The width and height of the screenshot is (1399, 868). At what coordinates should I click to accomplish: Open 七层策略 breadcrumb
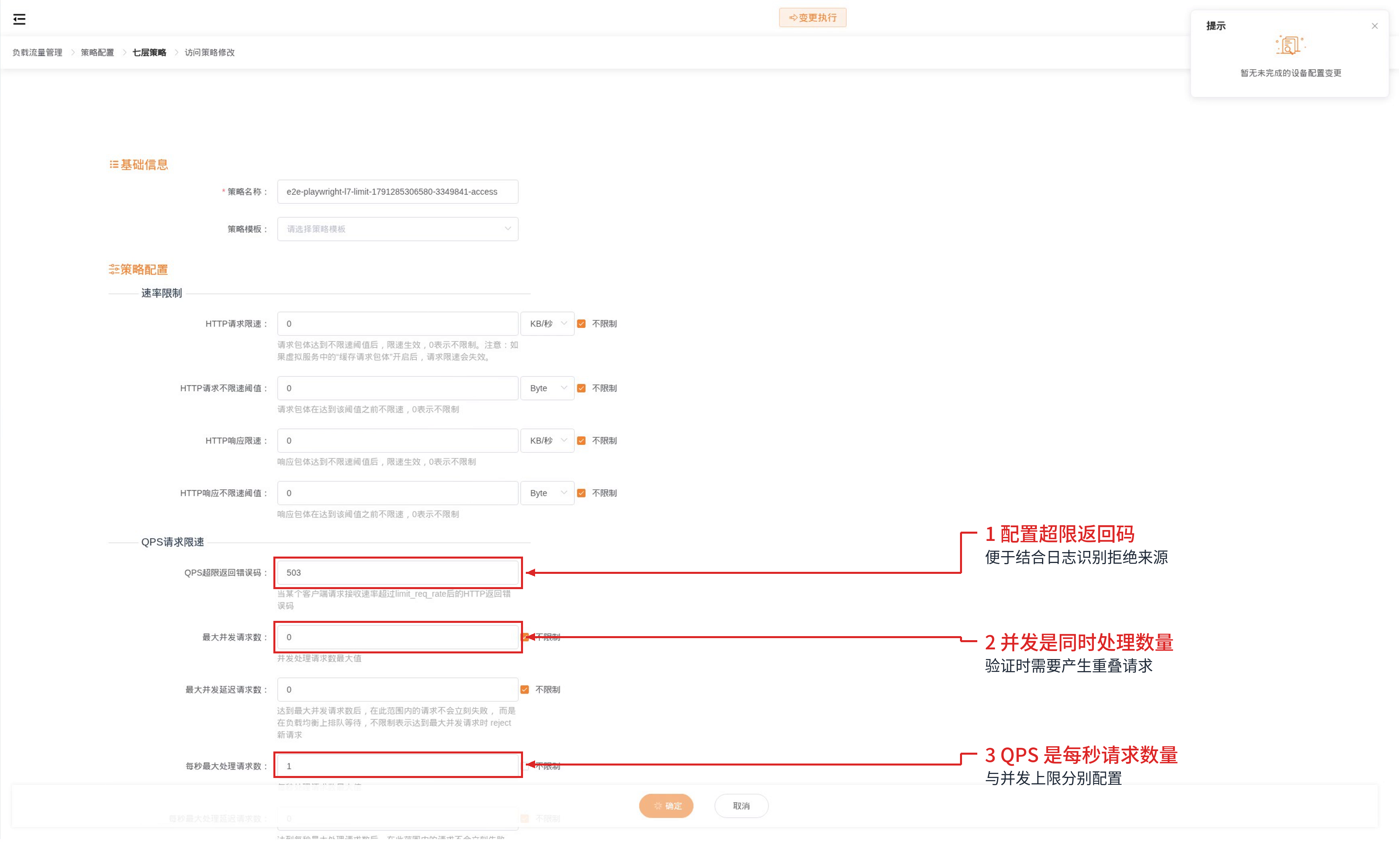[149, 52]
